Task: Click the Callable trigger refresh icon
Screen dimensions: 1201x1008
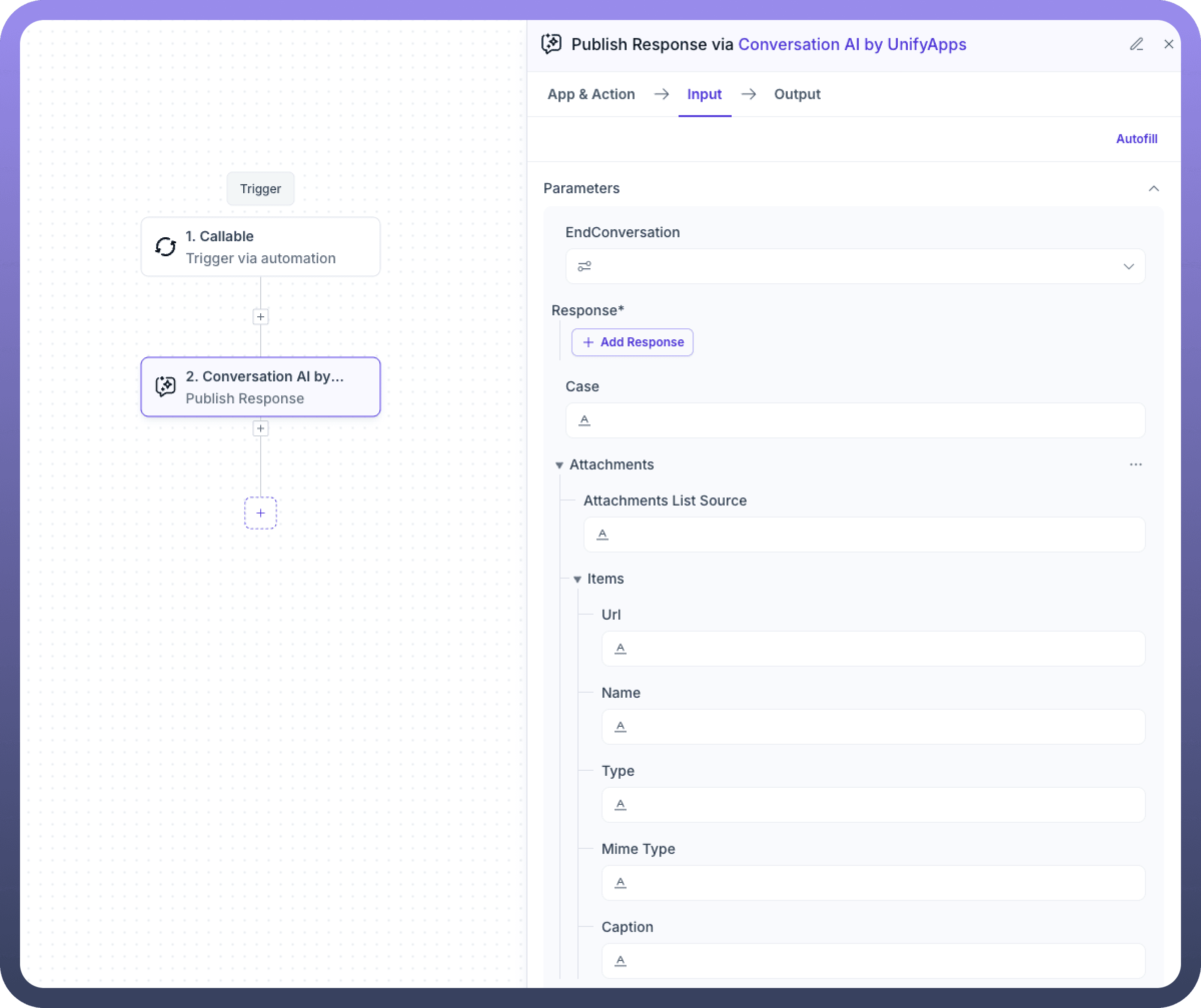Action: (165, 247)
